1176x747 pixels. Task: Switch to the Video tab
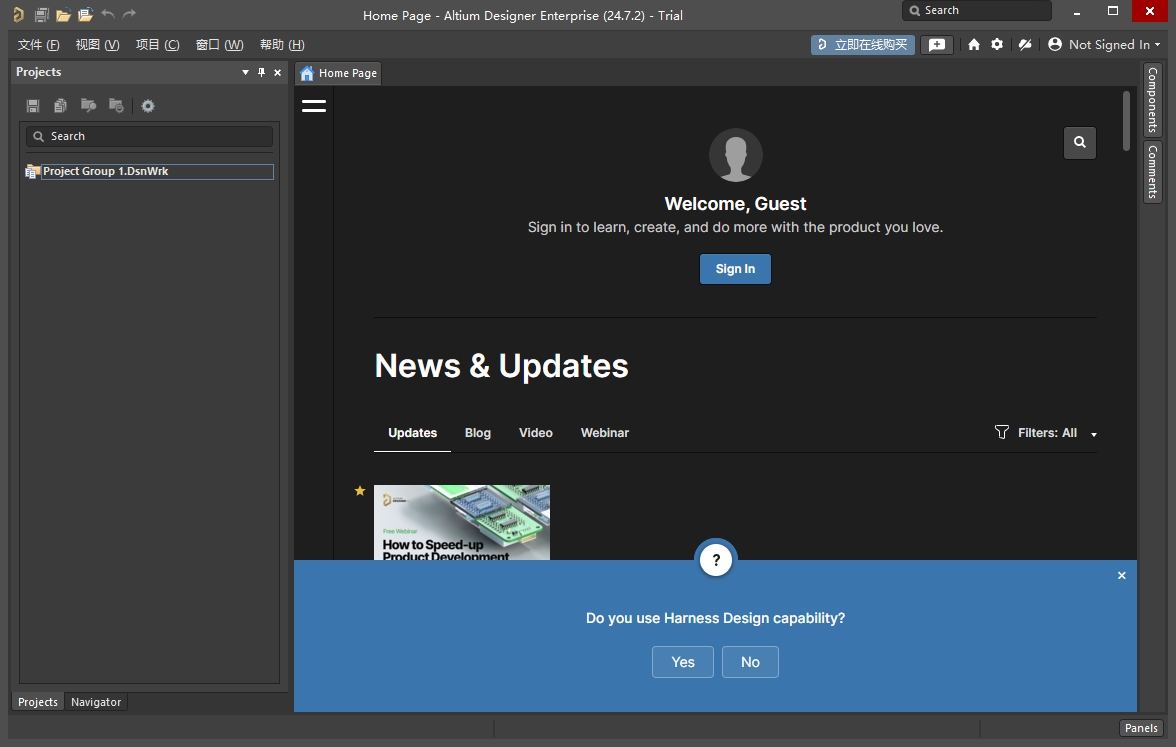pos(536,433)
